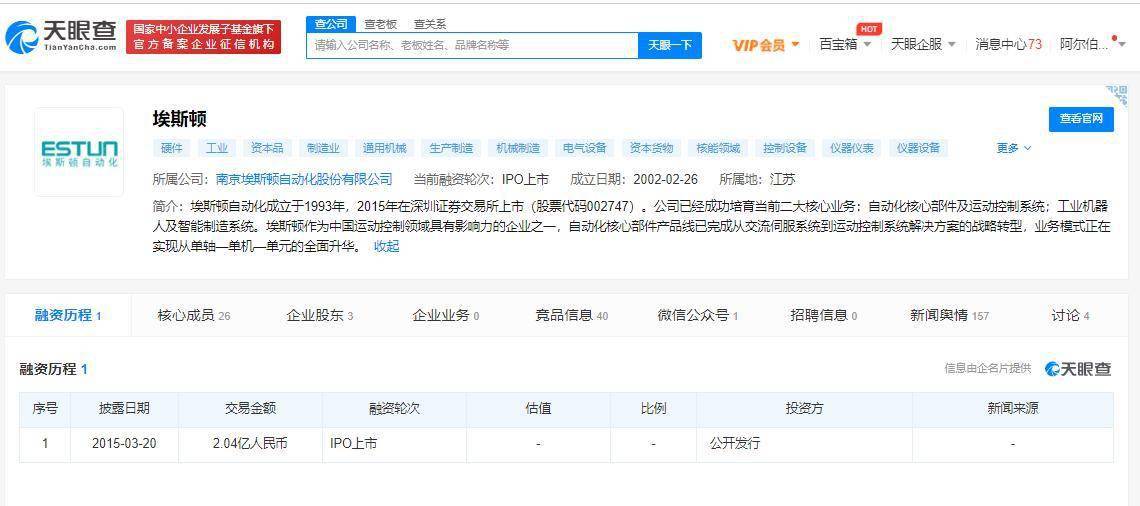This screenshot has width=1140, height=506.
Task: Collapse the intro with 收起
Action: coord(386,246)
